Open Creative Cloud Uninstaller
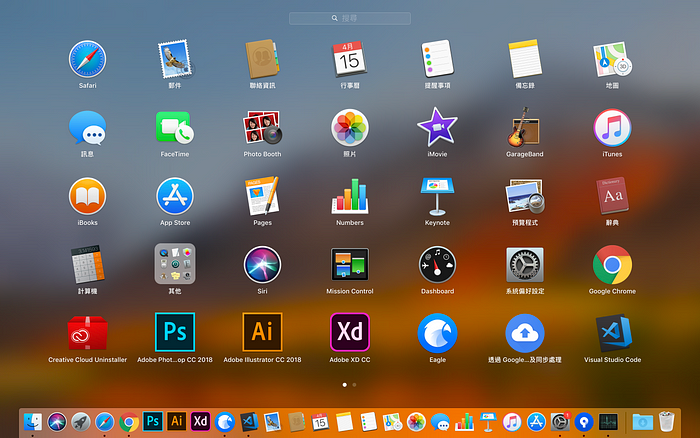The width and height of the screenshot is (700, 438). point(88,333)
